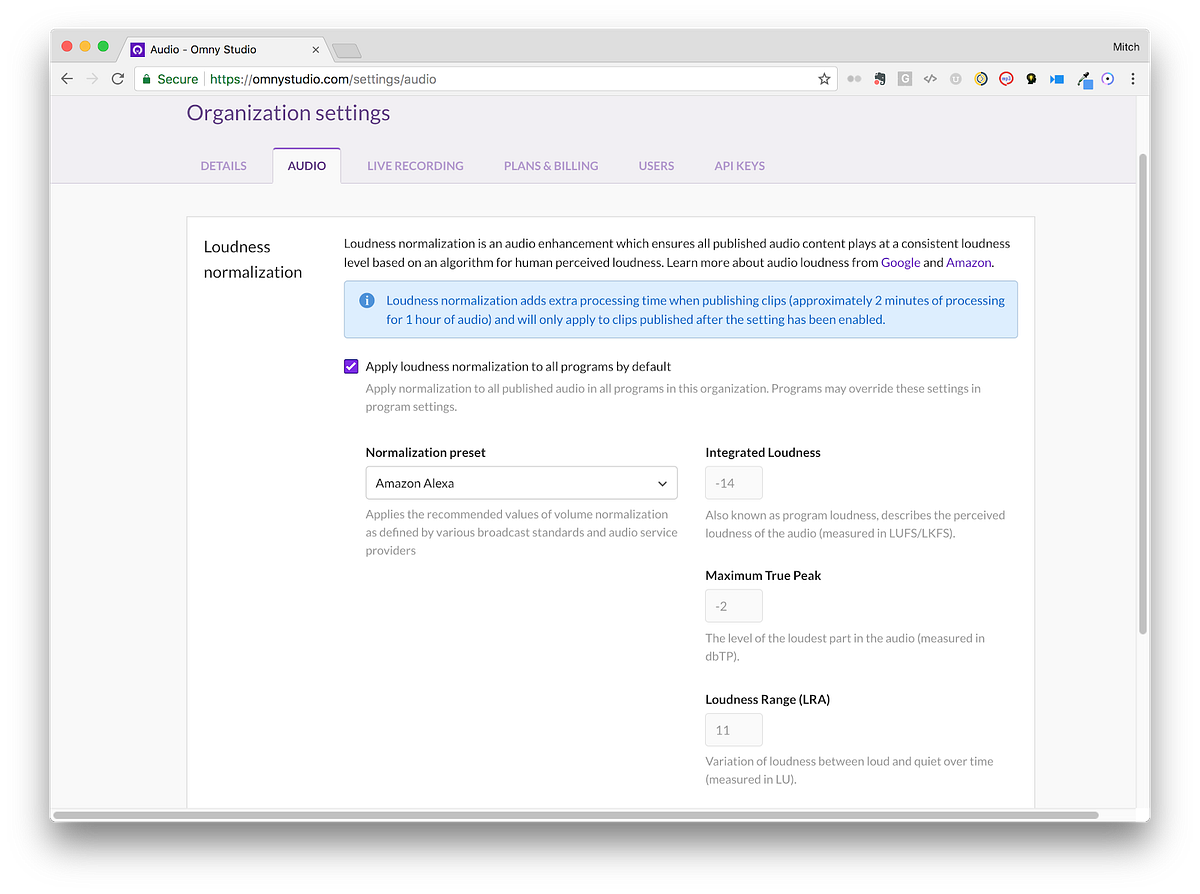
Task: Click the Secure label in address bar
Action: click(x=178, y=79)
